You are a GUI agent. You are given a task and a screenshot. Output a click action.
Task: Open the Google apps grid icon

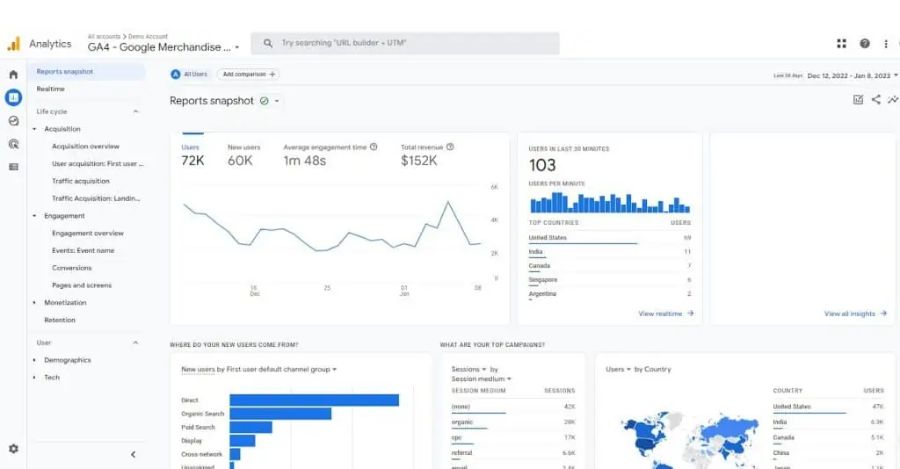[x=841, y=44]
